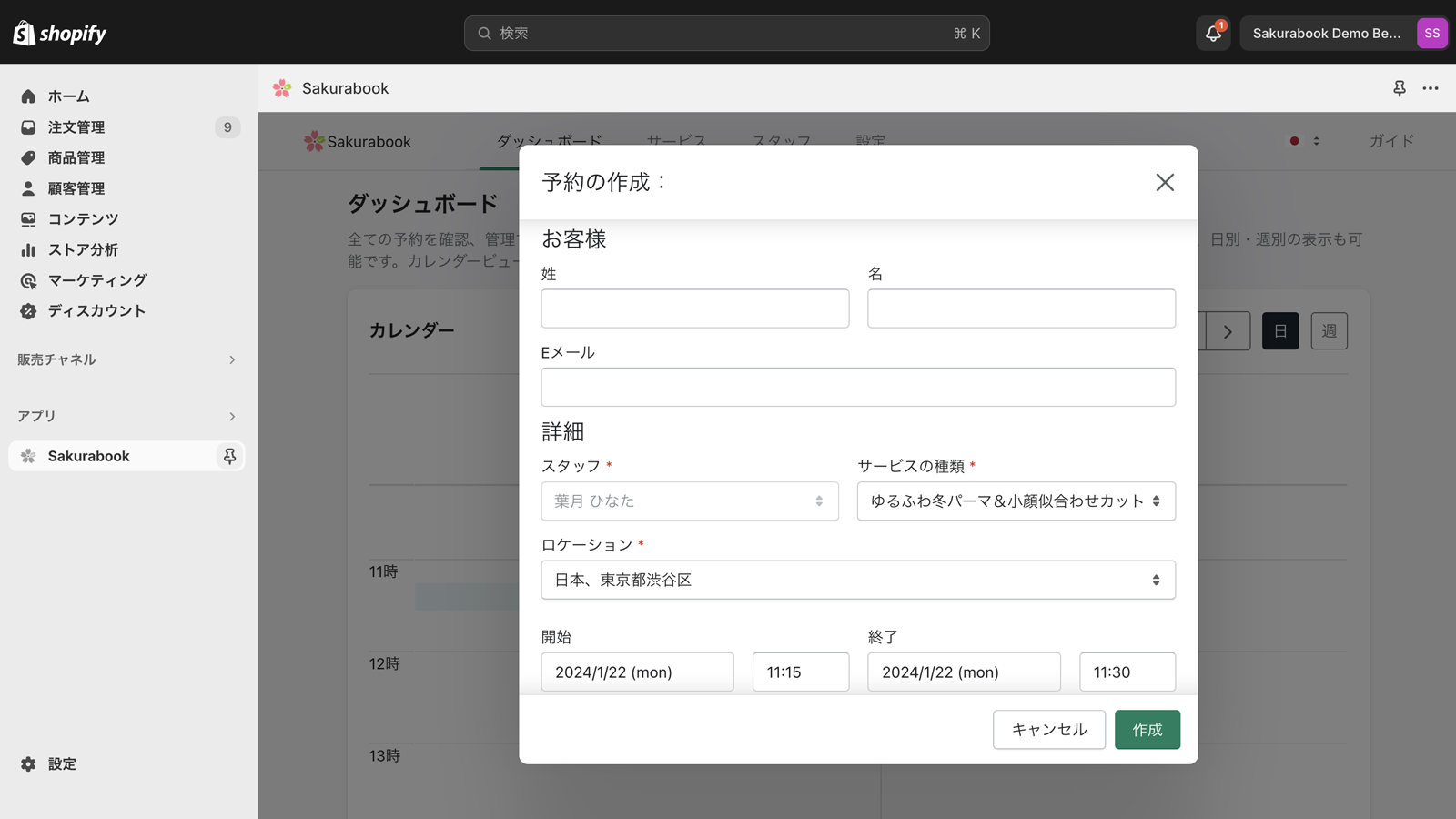Click the キャンセル button
The image size is (1456, 819).
pyautogui.click(x=1049, y=730)
